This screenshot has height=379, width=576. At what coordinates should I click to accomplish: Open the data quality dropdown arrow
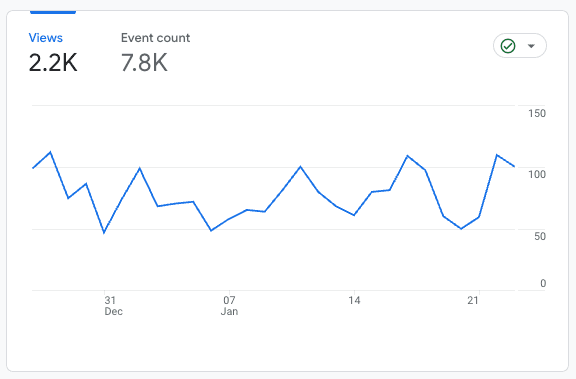coord(531,46)
